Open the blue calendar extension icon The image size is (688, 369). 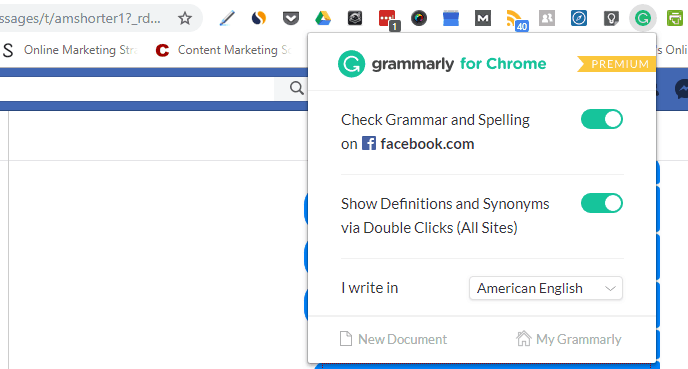coord(451,18)
